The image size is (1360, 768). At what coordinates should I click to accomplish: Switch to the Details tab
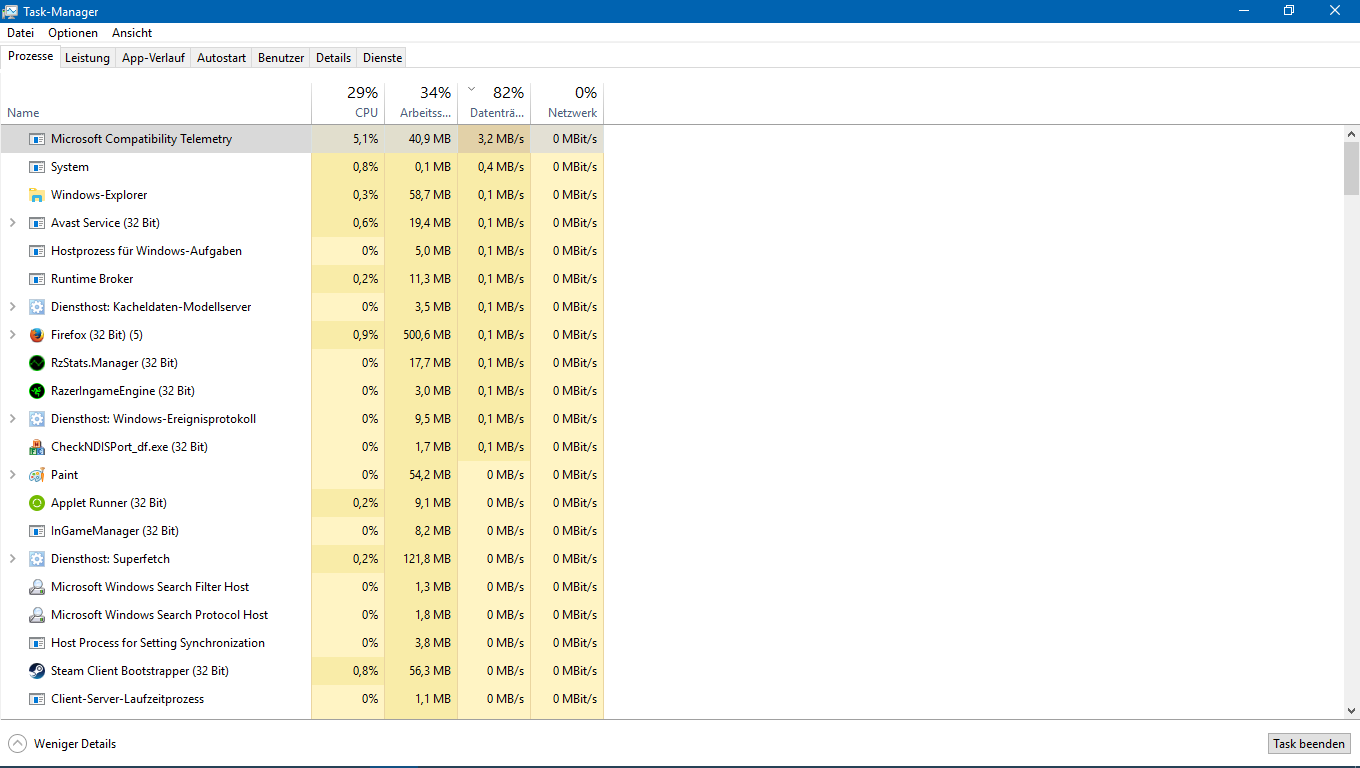point(333,58)
